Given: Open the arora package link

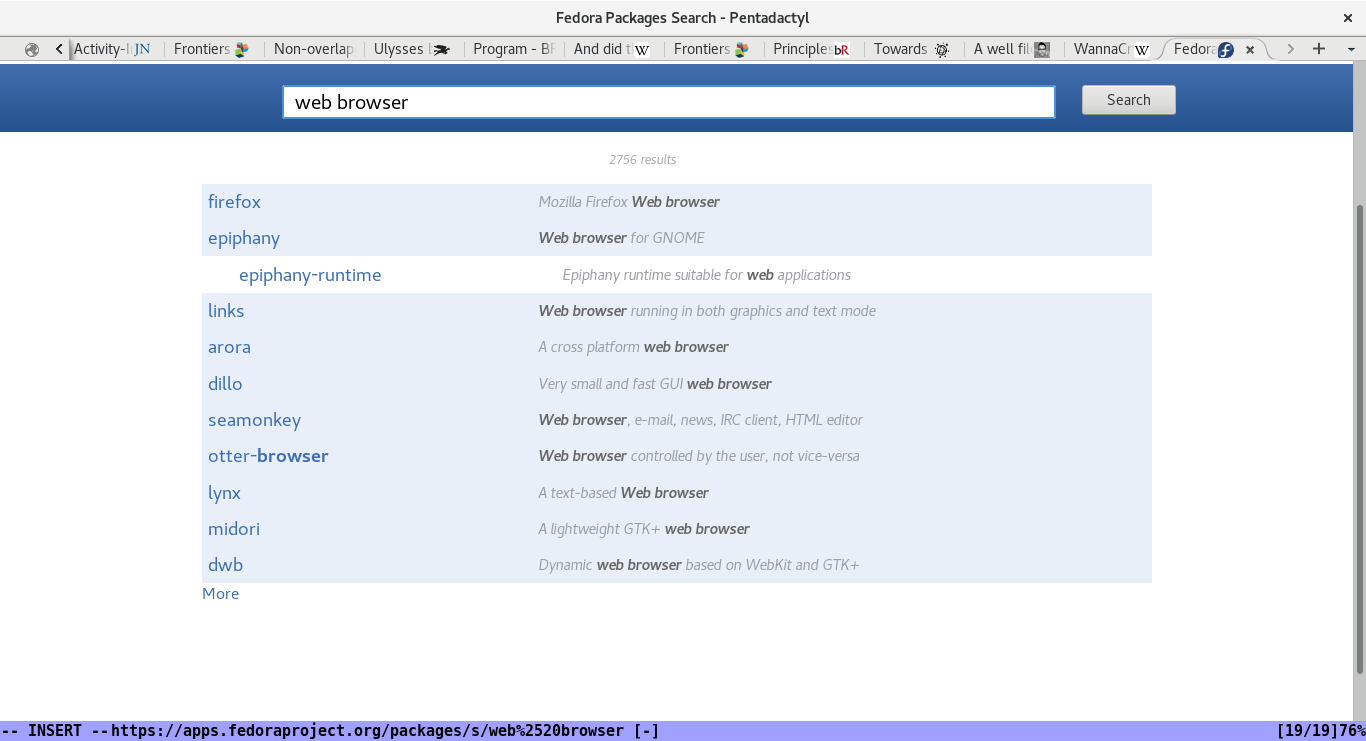Looking at the screenshot, I should click(x=229, y=347).
